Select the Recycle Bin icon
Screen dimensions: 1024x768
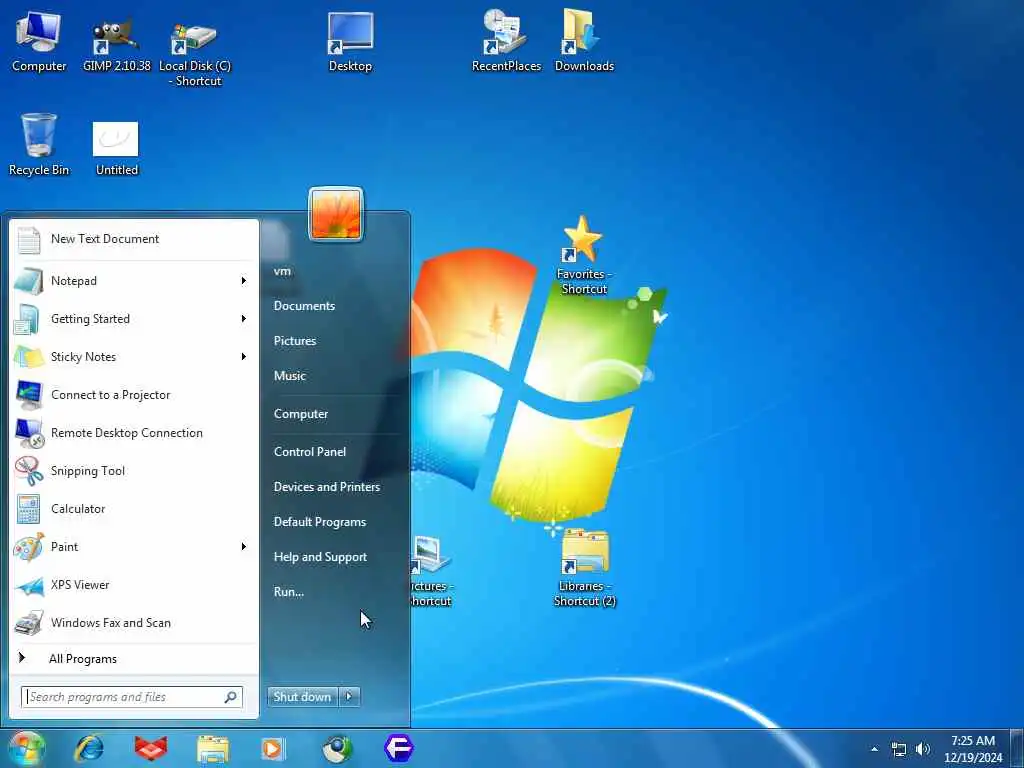(39, 145)
